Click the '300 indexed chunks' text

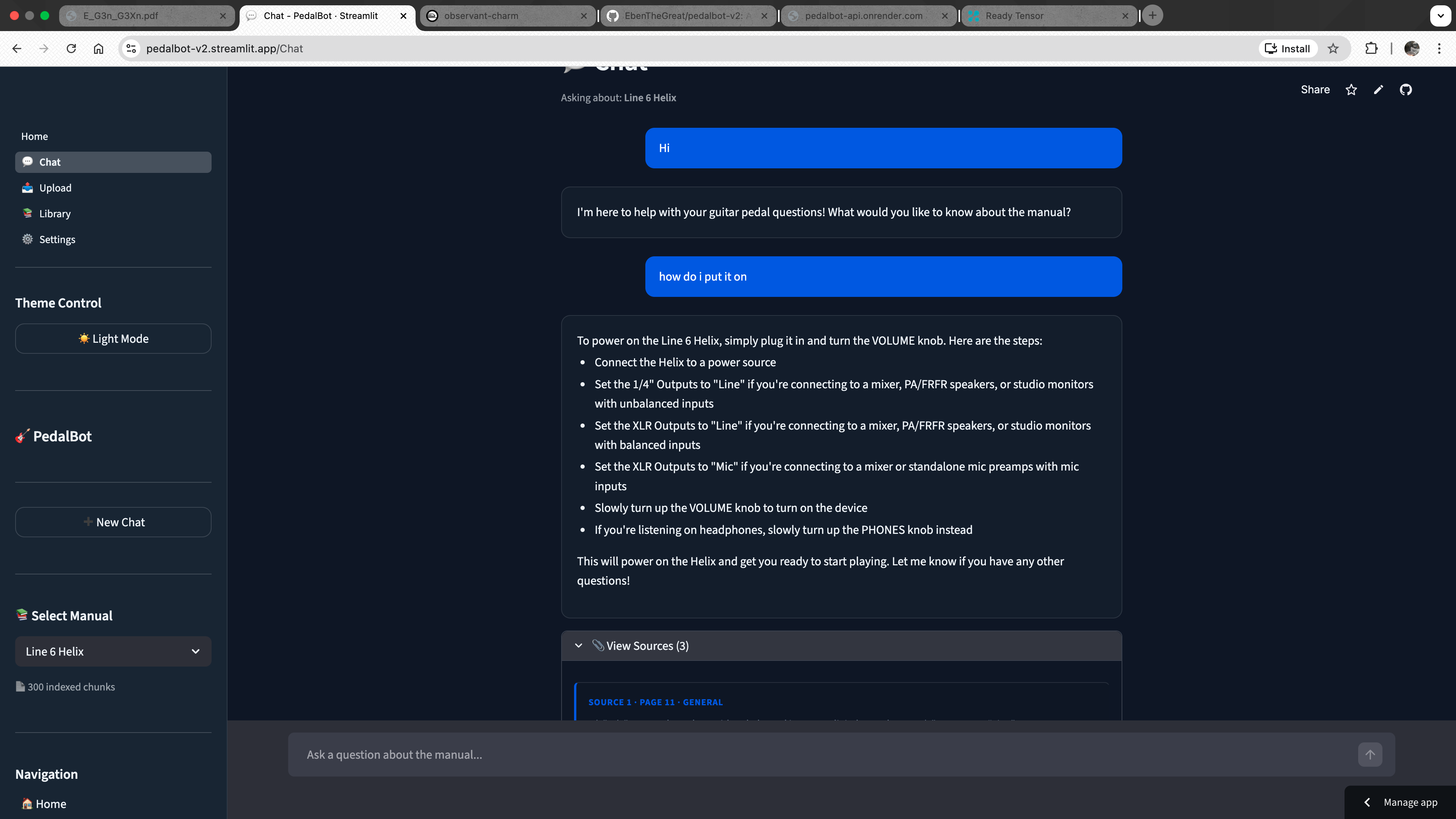point(71,687)
